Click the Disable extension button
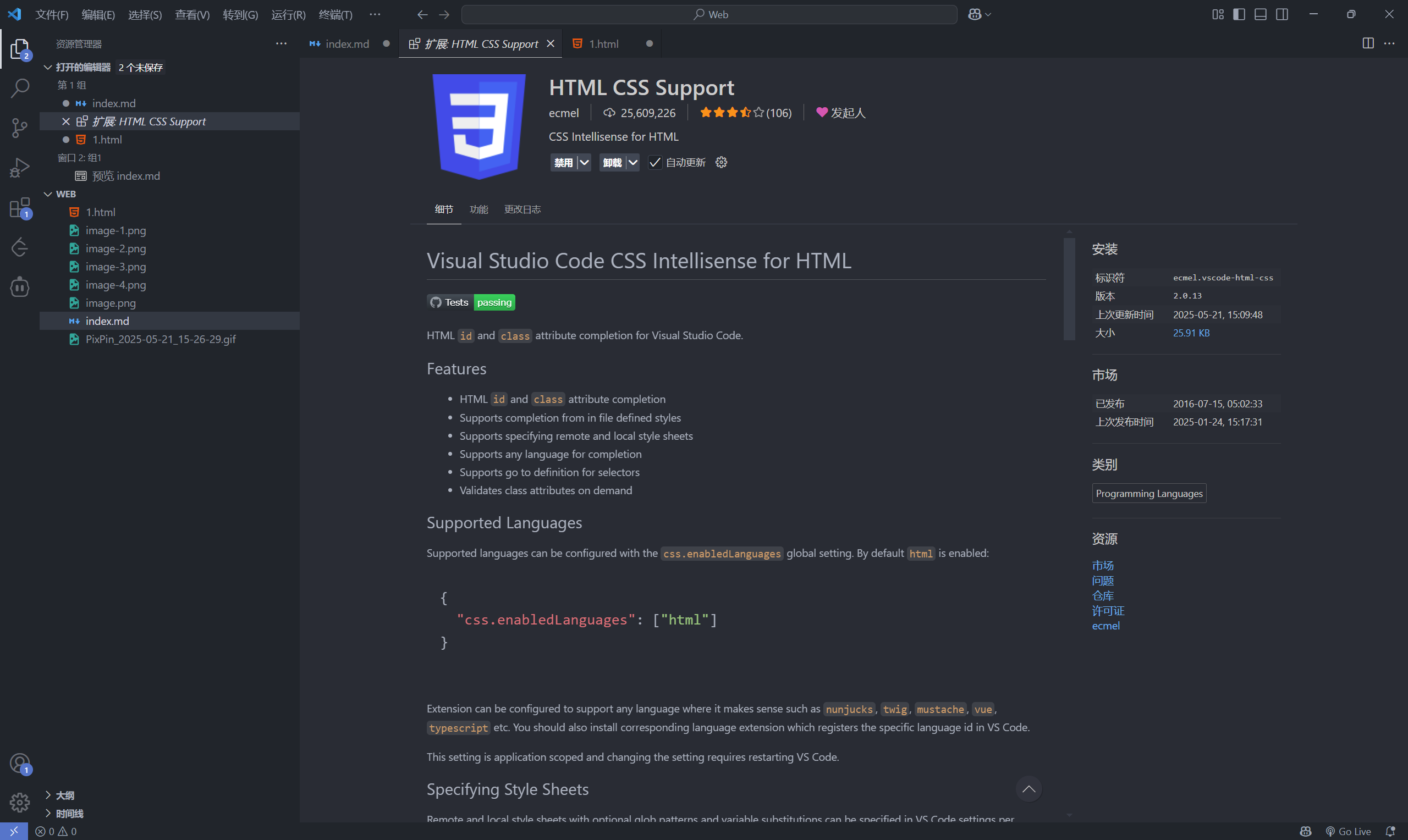Viewport: 1408px width, 840px height. tap(563, 163)
